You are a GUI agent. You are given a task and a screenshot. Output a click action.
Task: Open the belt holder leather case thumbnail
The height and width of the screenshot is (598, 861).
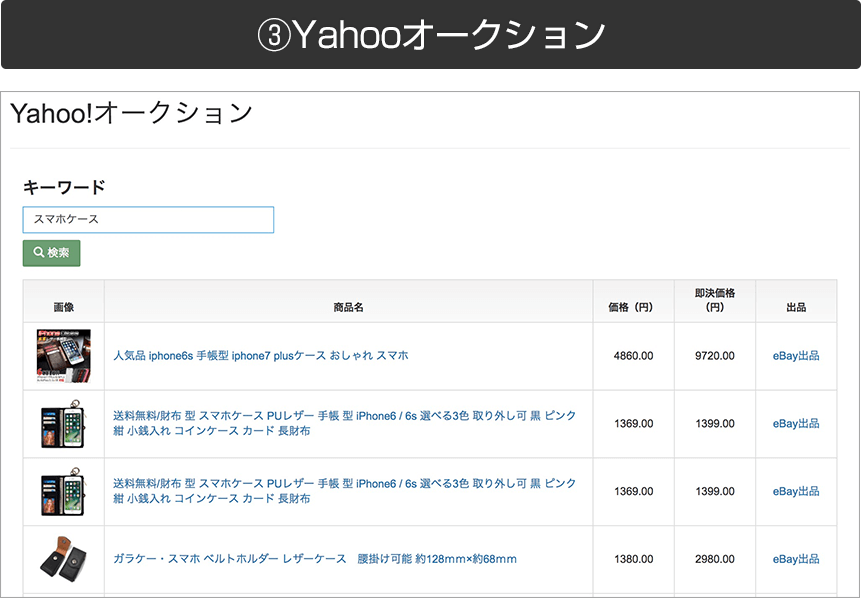(64, 559)
